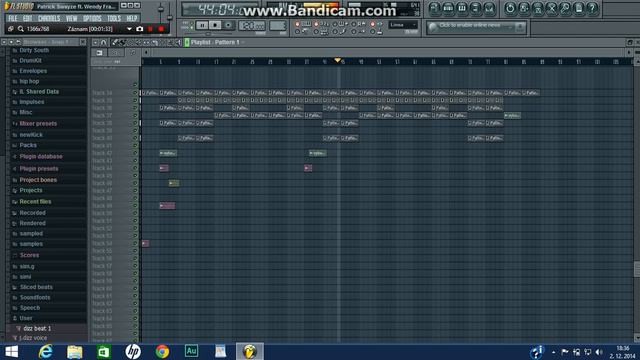Open the TOOLS menu

114,18
